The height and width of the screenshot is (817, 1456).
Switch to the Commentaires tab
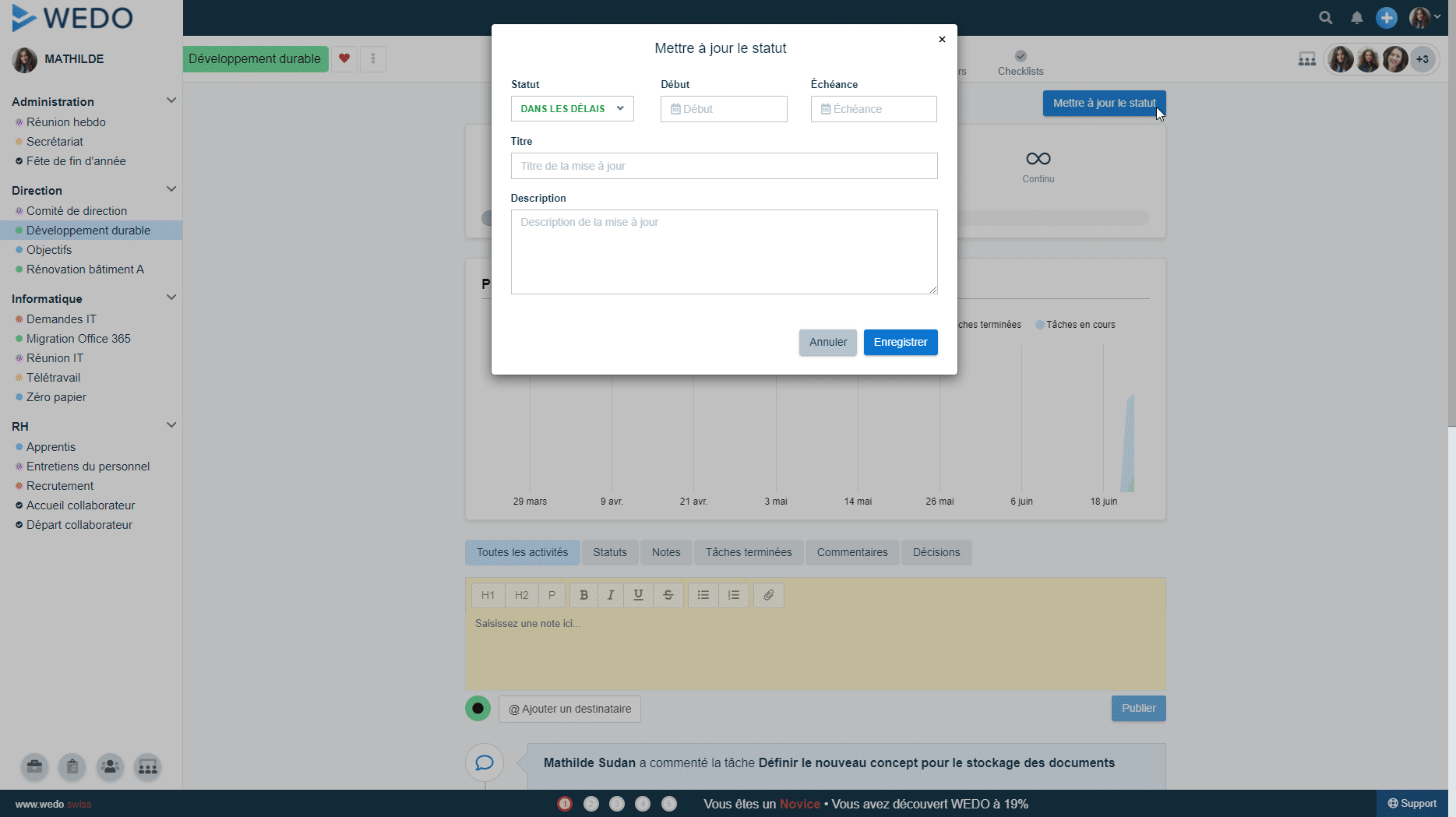pos(851,552)
